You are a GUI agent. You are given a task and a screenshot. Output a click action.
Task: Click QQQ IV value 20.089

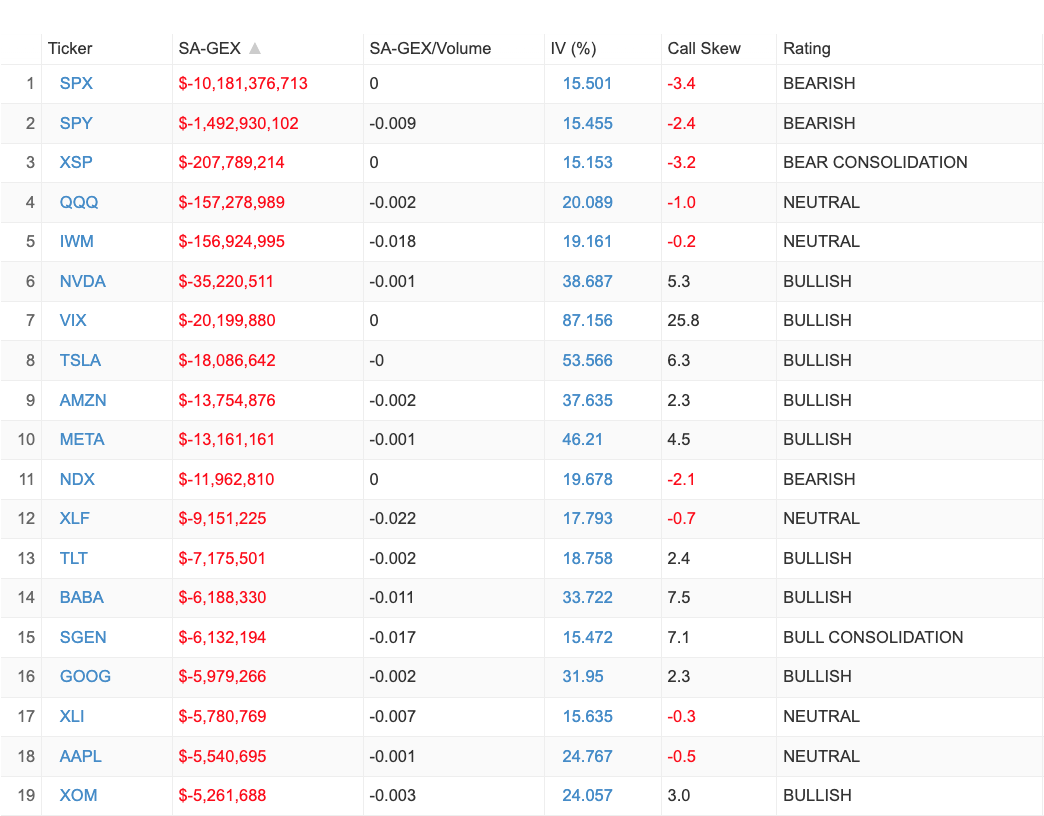tap(587, 202)
